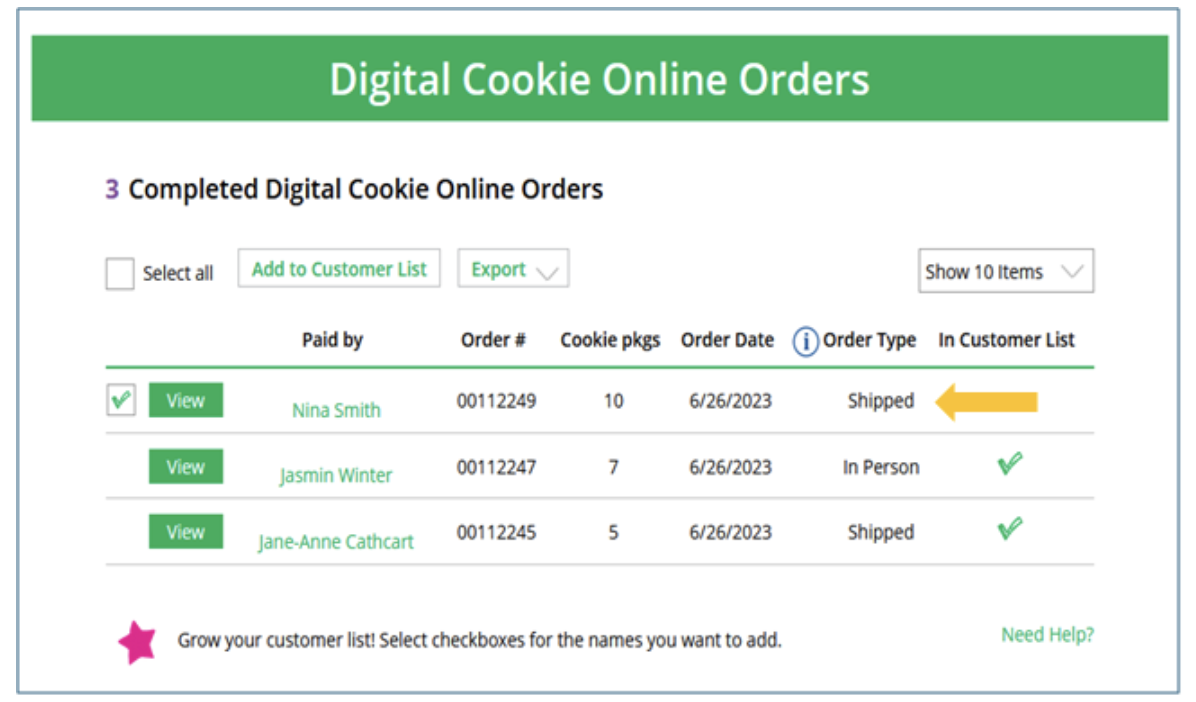View Jasmin Winter's order
This screenshot has width=1196, height=702.
[186, 467]
